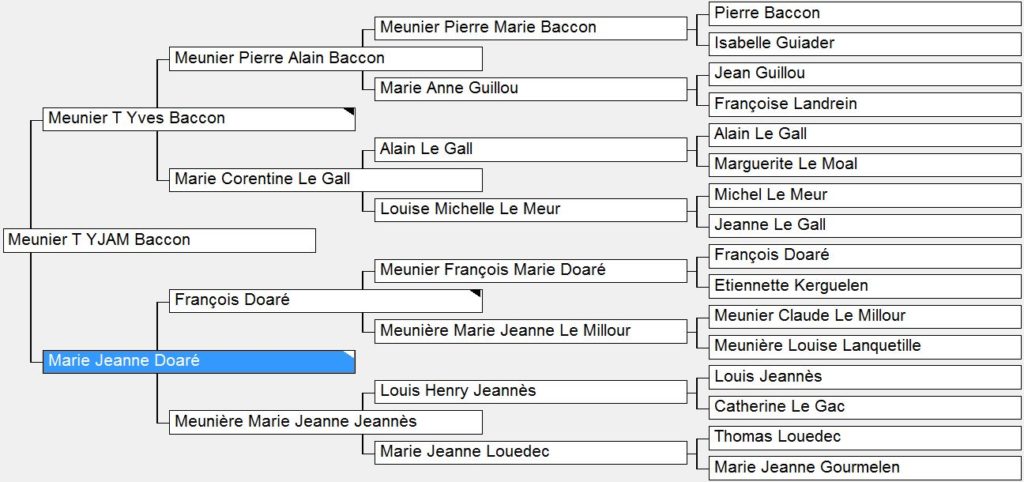
Task: Choose Meunière Marie Jeanne Jeannès
Action: pyautogui.click(x=326, y=422)
